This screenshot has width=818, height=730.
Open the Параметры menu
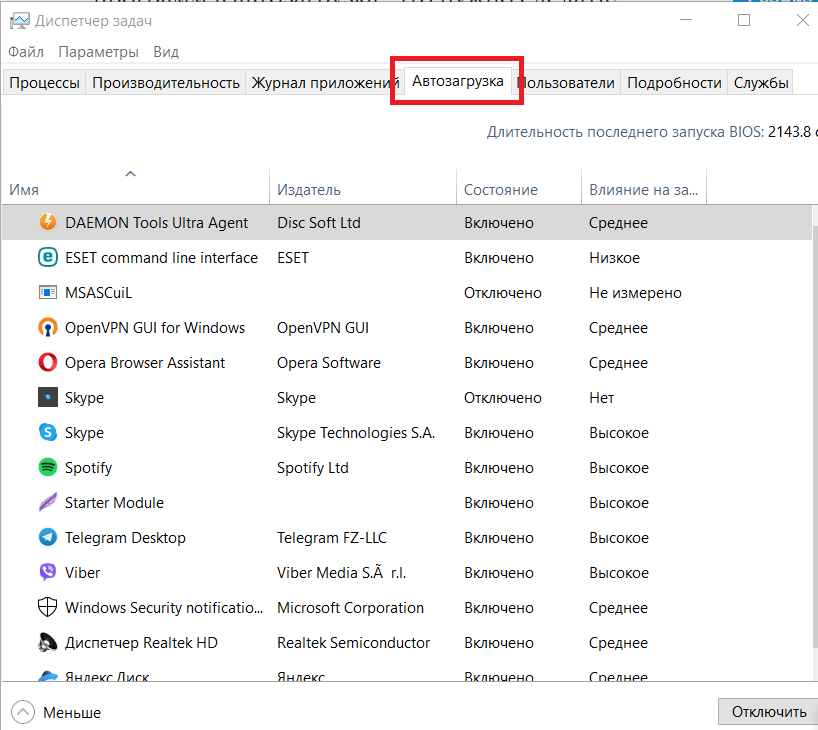coord(98,52)
